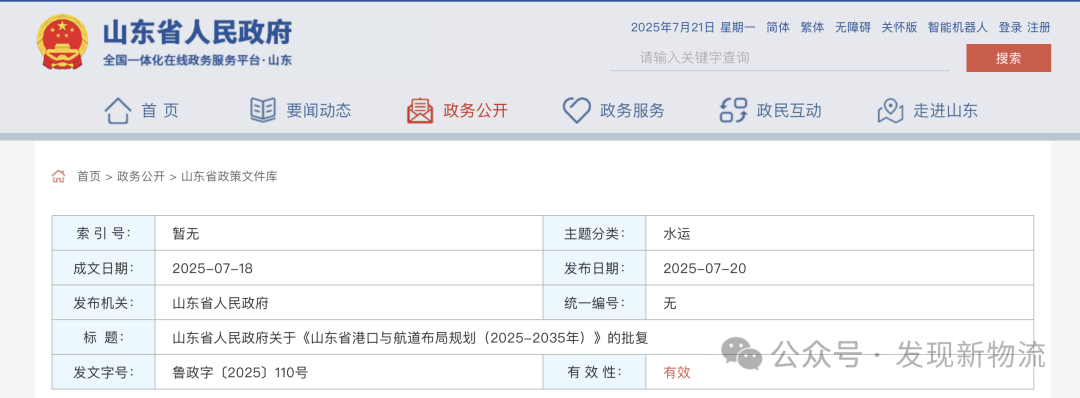The height and width of the screenshot is (398, 1080).
Task: Click the map pin icon for 走进山东
Action: [890, 110]
